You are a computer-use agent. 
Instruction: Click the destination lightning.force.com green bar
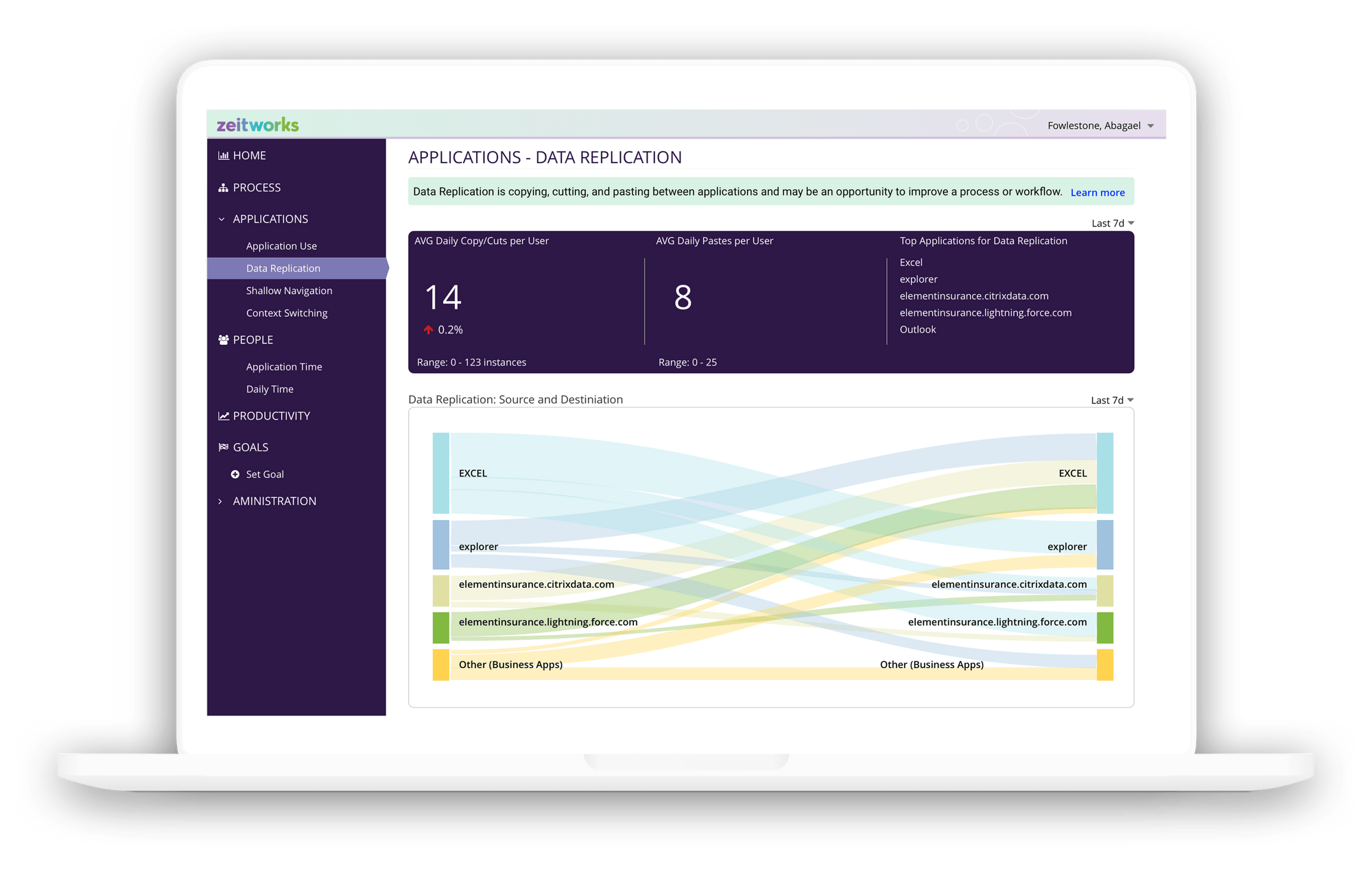pyautogui.click(x=1105, y=628)
